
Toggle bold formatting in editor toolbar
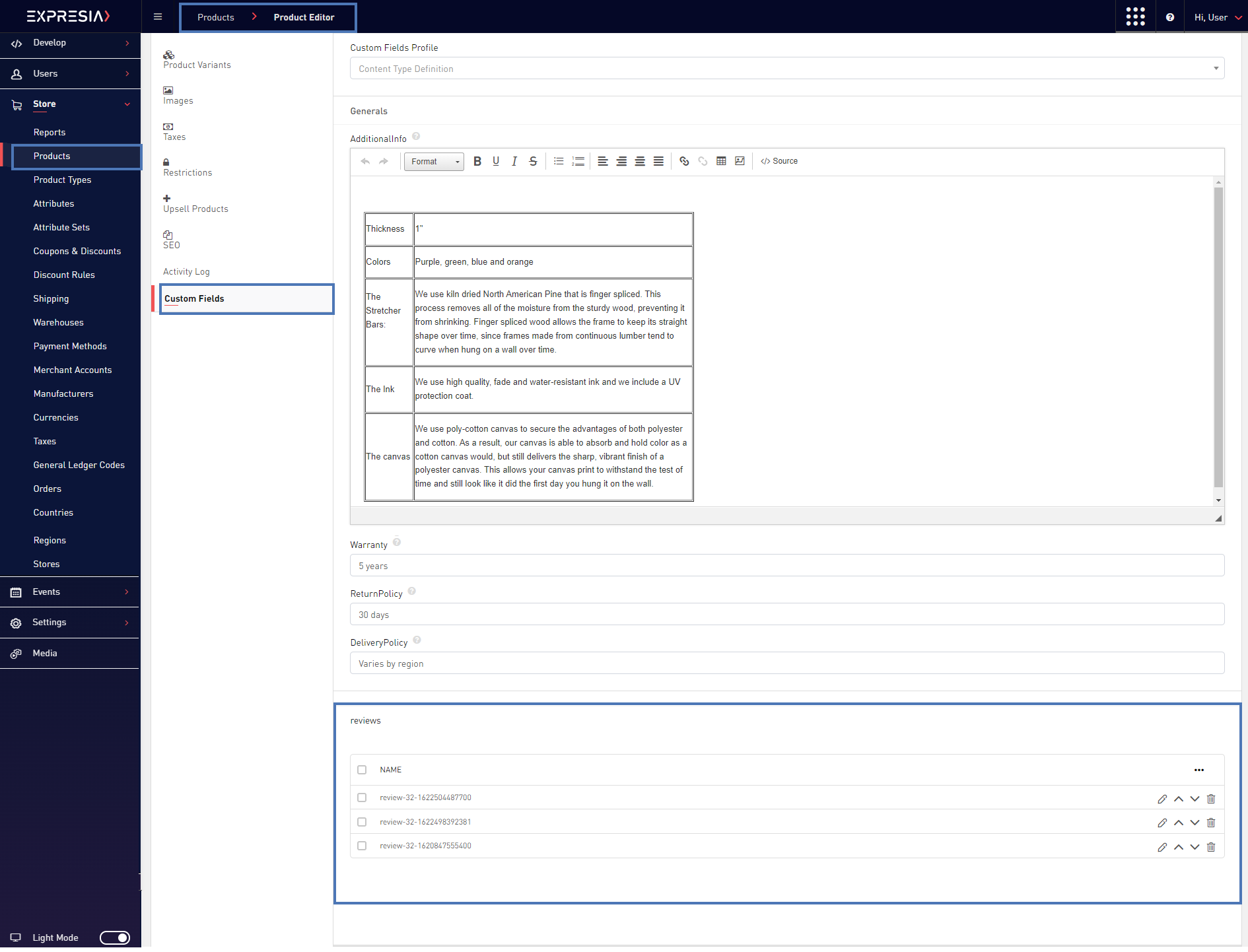click(x=477, y=161)
